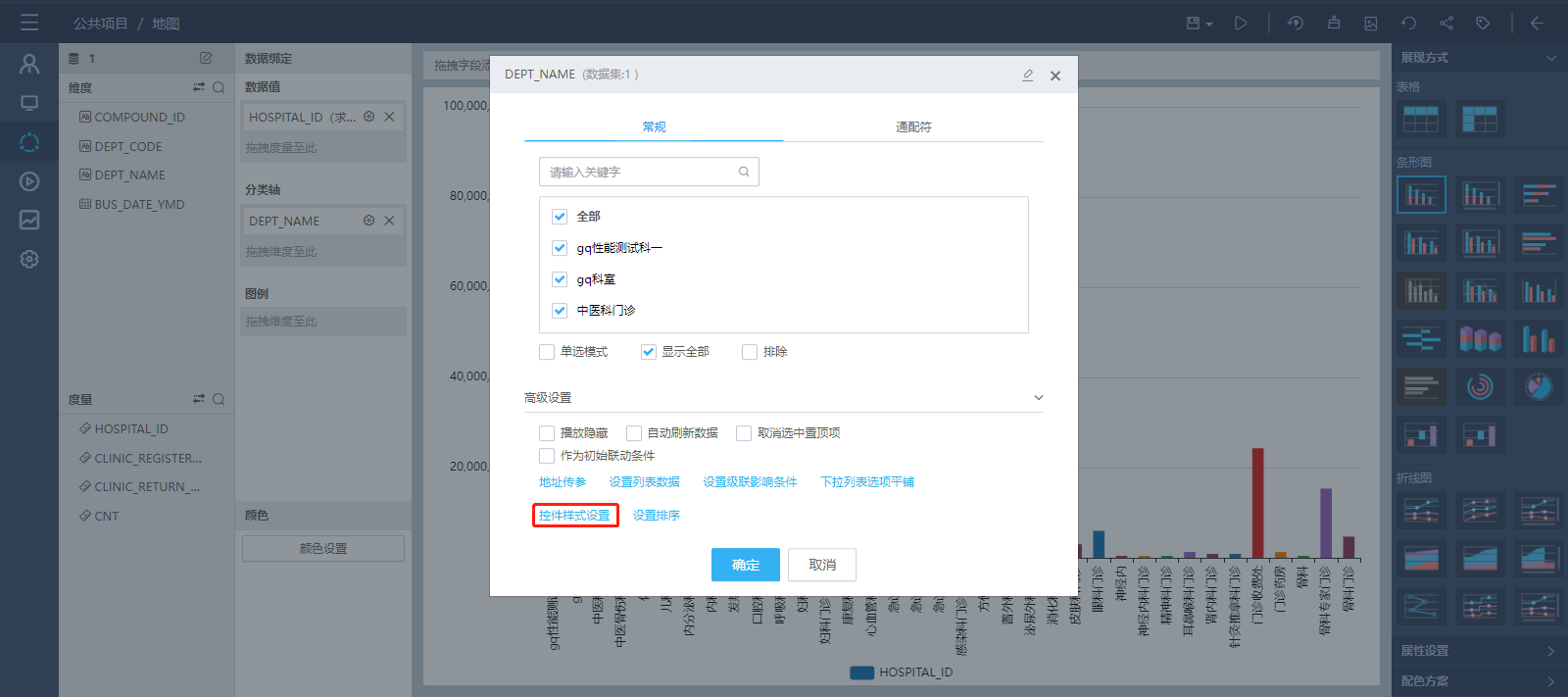Select the first table chart type
Image resolution: width=1568 pixels, height=697 pixels.
pyautogui.click(x=1421, y=119)
